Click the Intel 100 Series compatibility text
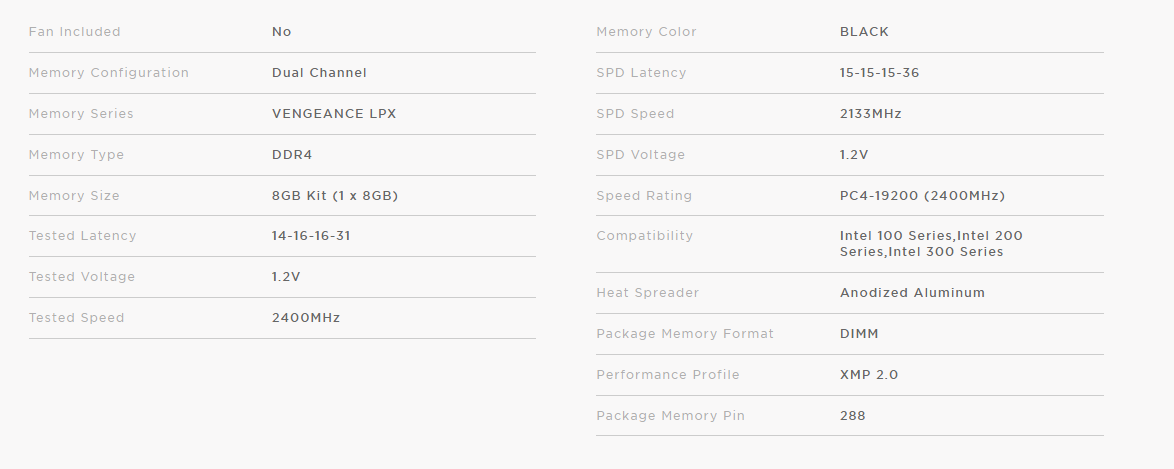This screenshot has height=469, width=1174. [896, 236]
